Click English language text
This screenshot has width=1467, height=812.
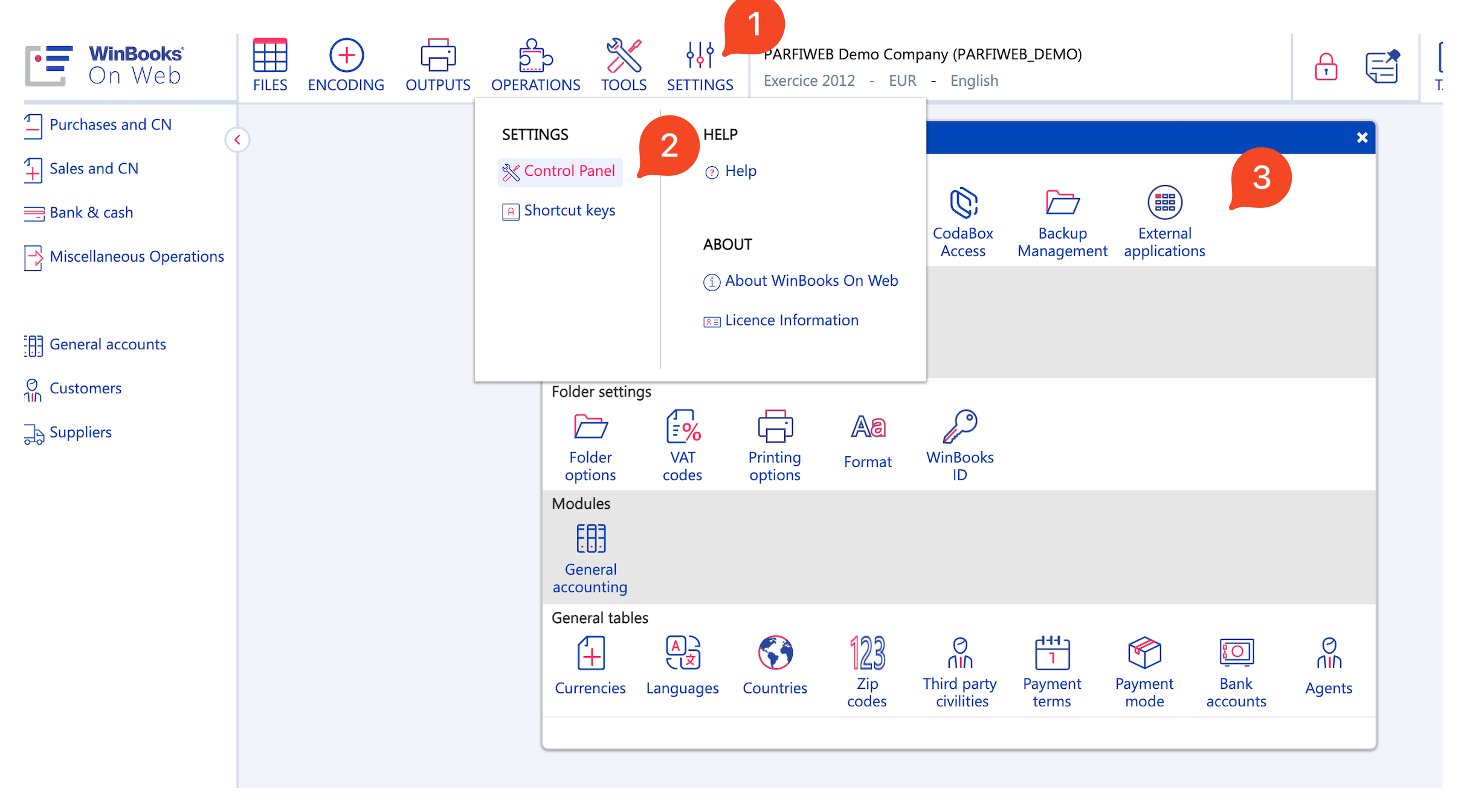click(974, 81)
